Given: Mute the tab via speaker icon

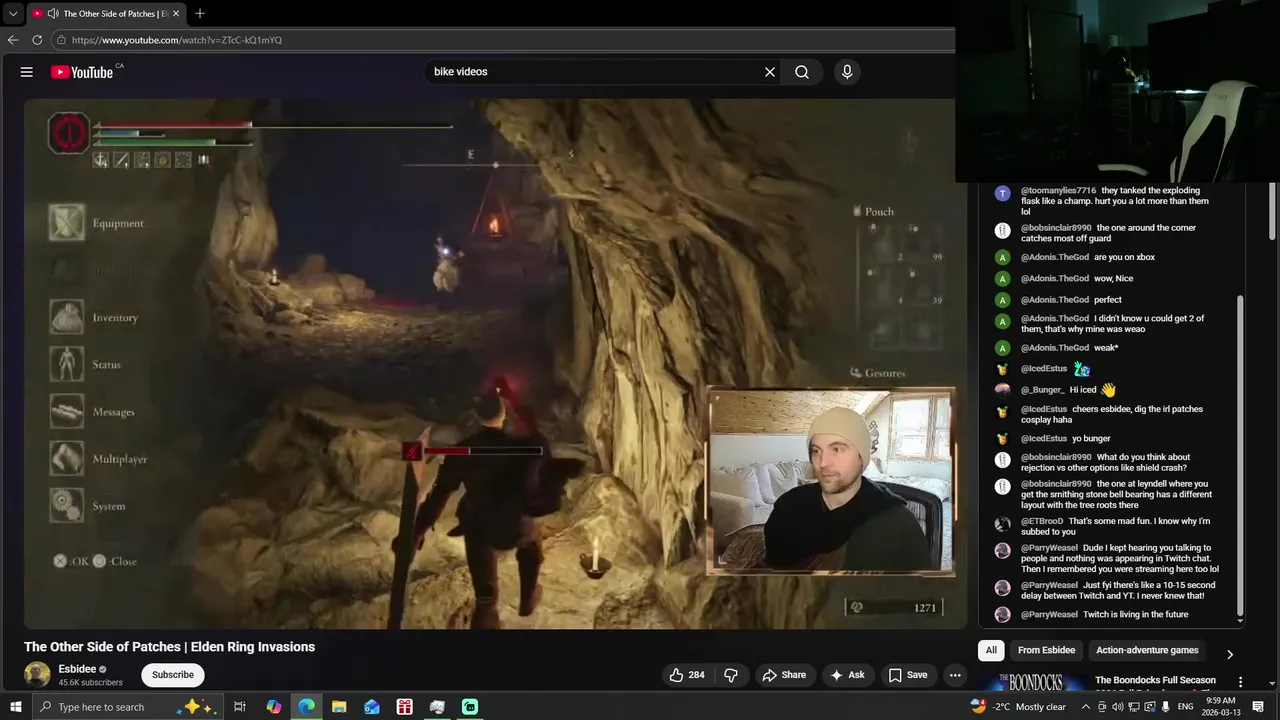Looking at the screenshot, I should click(52, 14).
